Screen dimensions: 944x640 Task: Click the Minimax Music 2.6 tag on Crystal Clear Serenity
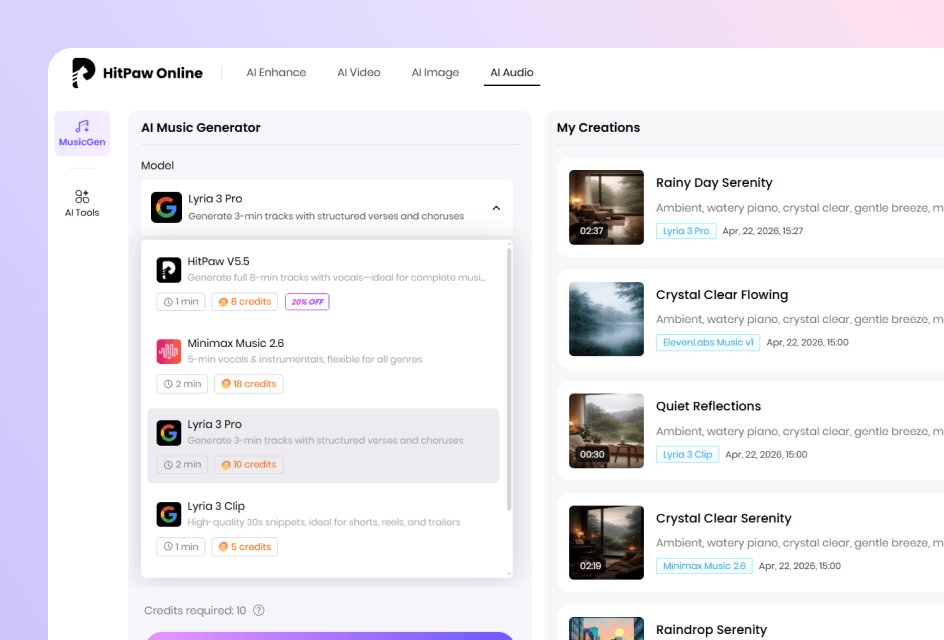pyautogui.click(x=704, y=566)
